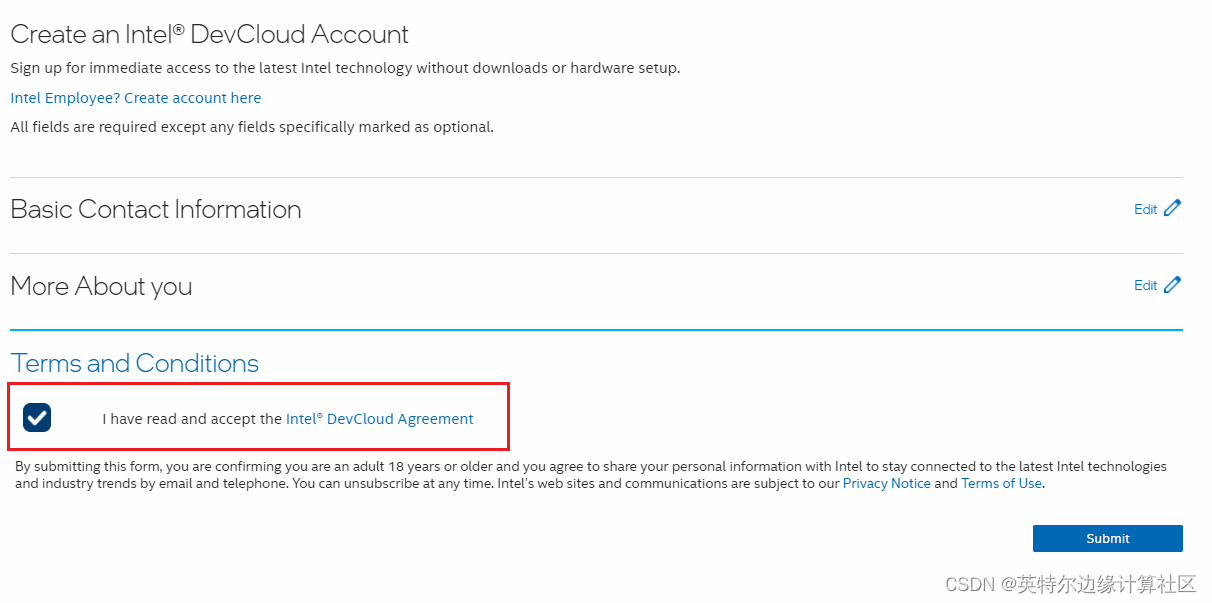Image resolution: width=1212 pixels, height=603 pixels.
Task: Click the text 'I have read and accept the'
Action: [x=192, y=419]
